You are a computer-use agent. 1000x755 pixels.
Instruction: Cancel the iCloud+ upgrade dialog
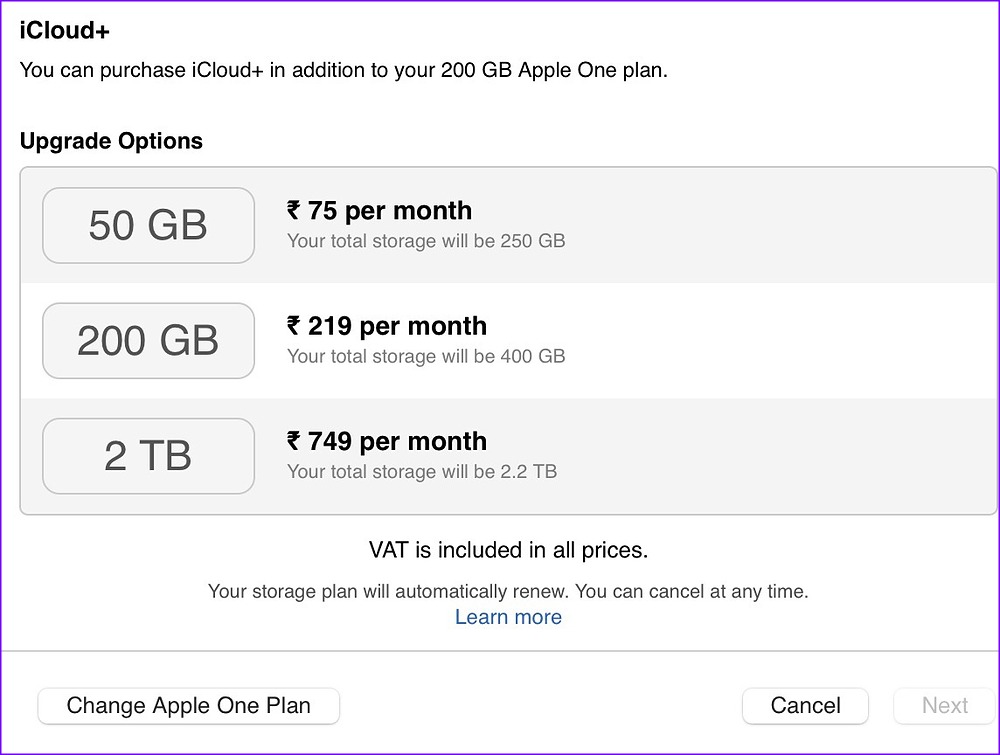coord(805,706)
